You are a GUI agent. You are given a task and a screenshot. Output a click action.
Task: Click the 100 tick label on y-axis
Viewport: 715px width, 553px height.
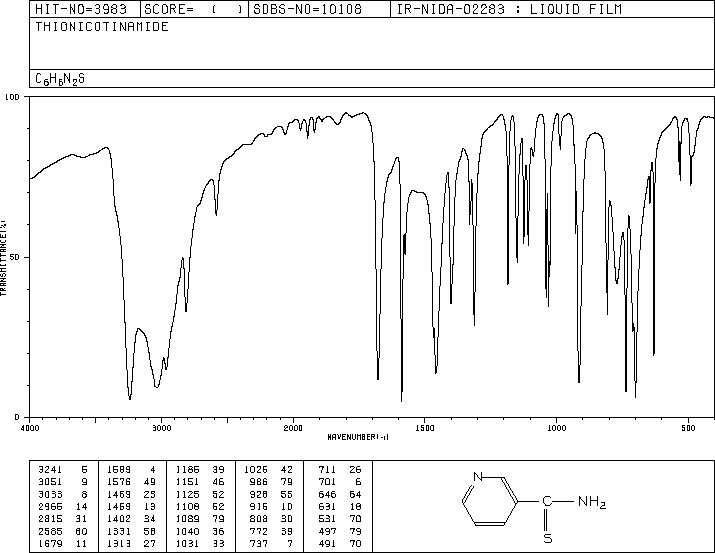click(12, 97)
